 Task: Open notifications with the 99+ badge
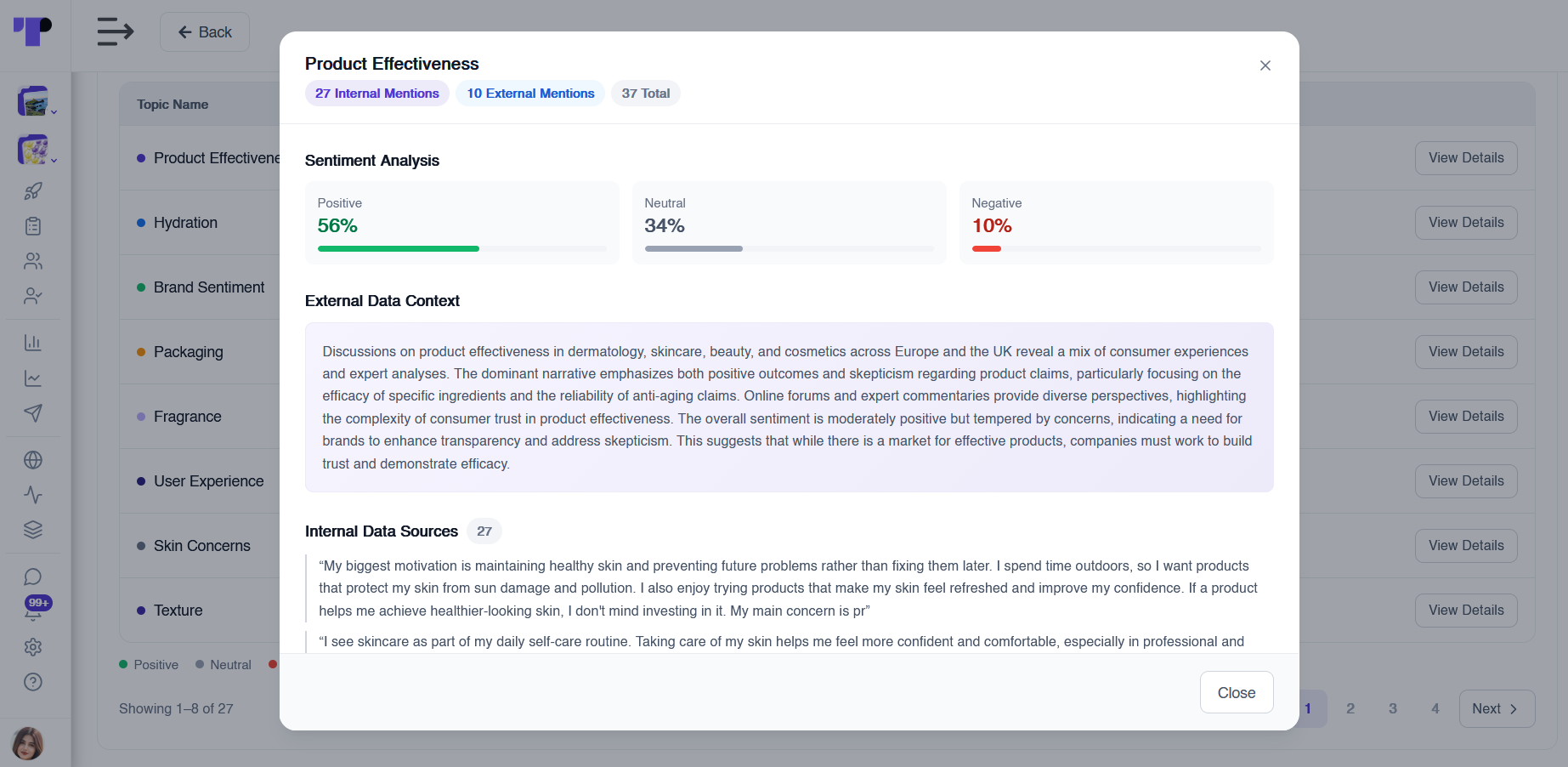tap(36, 608)
